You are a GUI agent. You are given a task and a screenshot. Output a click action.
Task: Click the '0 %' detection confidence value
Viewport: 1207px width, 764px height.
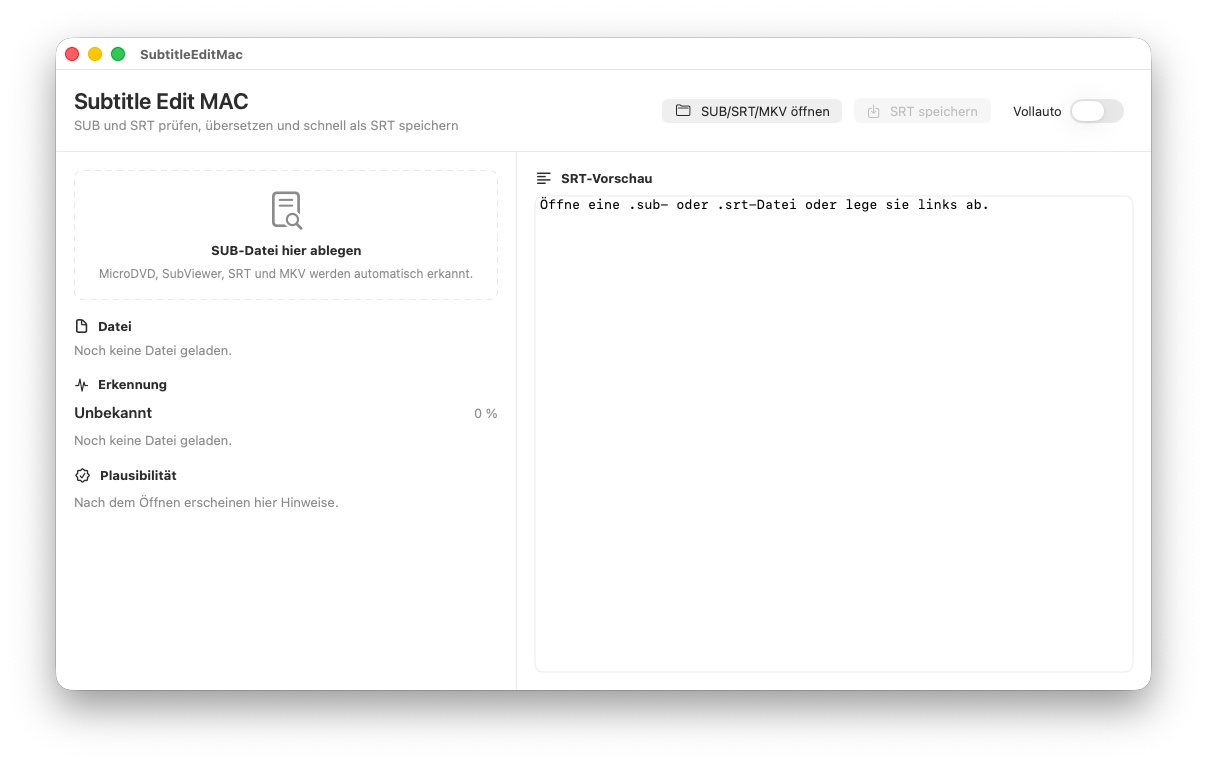[x=486, y=414]
